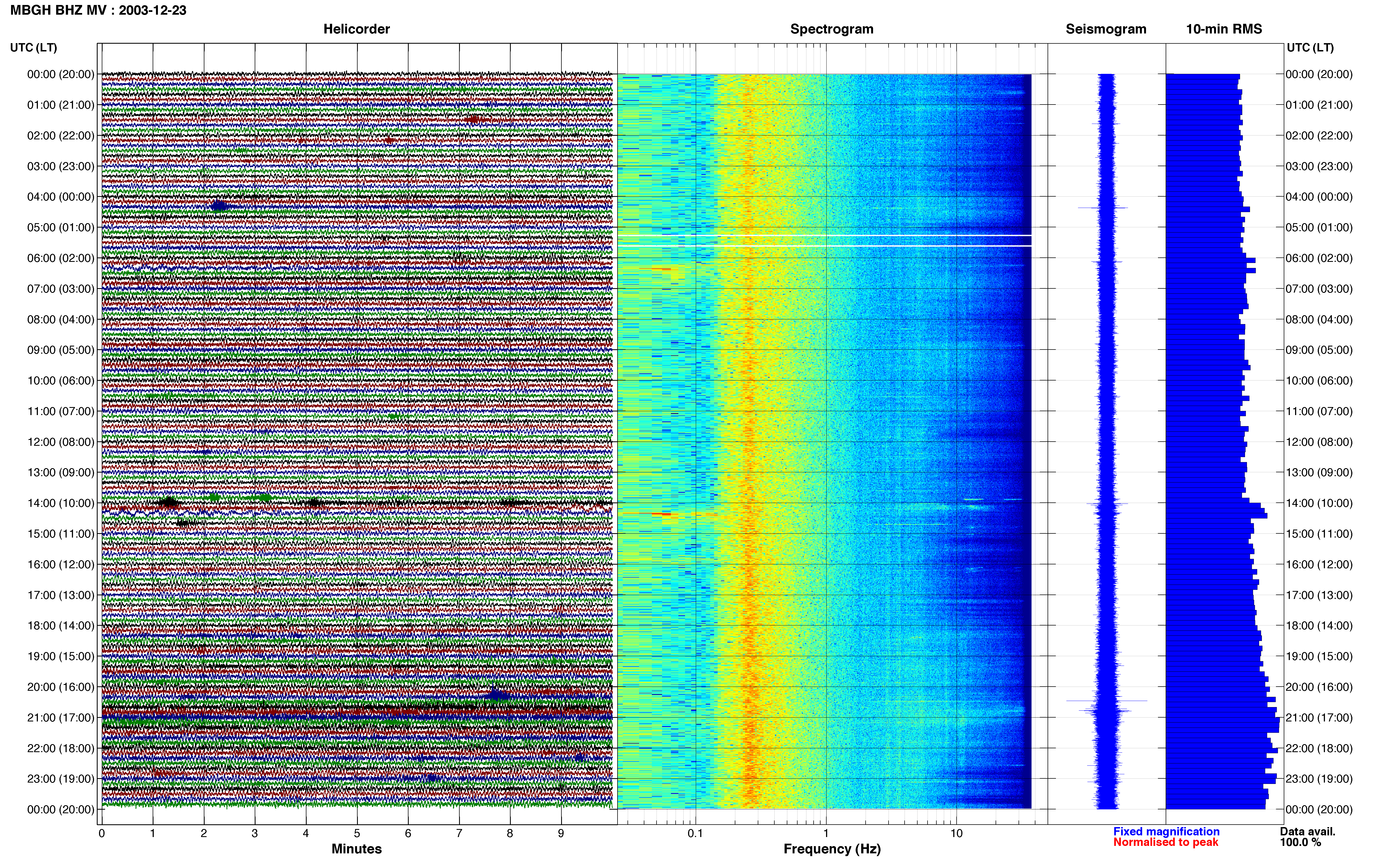Viewport: 1388px width, 868px height.
Task: Select the '10-min RMS' panel heading
Action: tap(1224, 29)
